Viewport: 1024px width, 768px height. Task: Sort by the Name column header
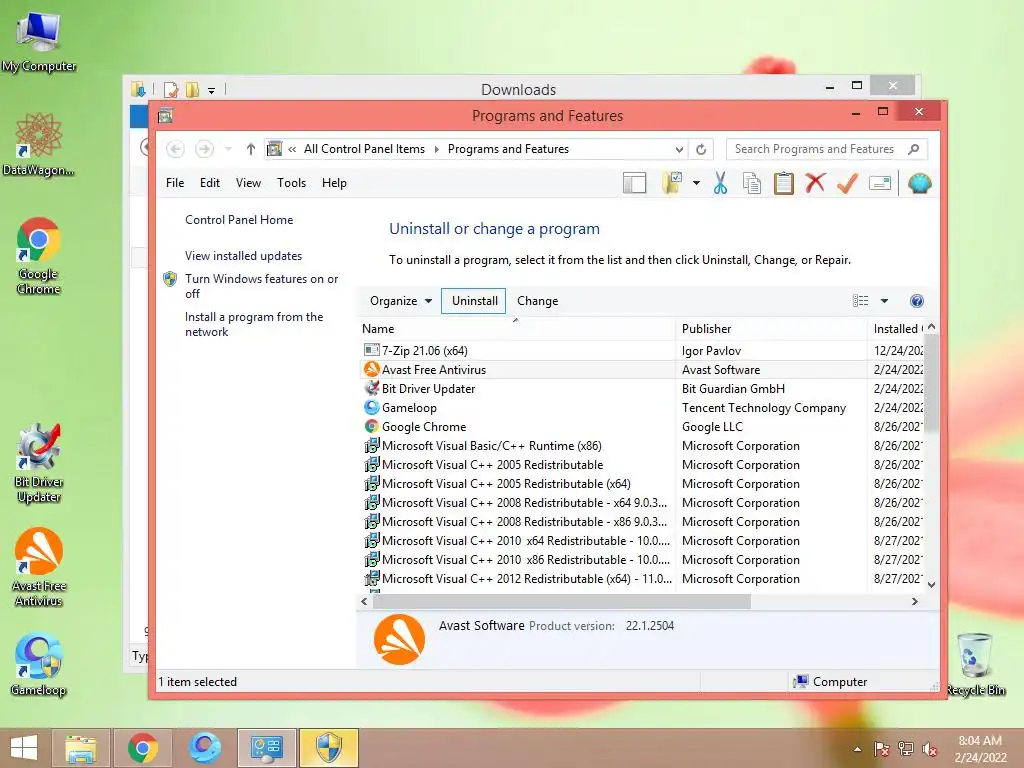pos(516,329)
